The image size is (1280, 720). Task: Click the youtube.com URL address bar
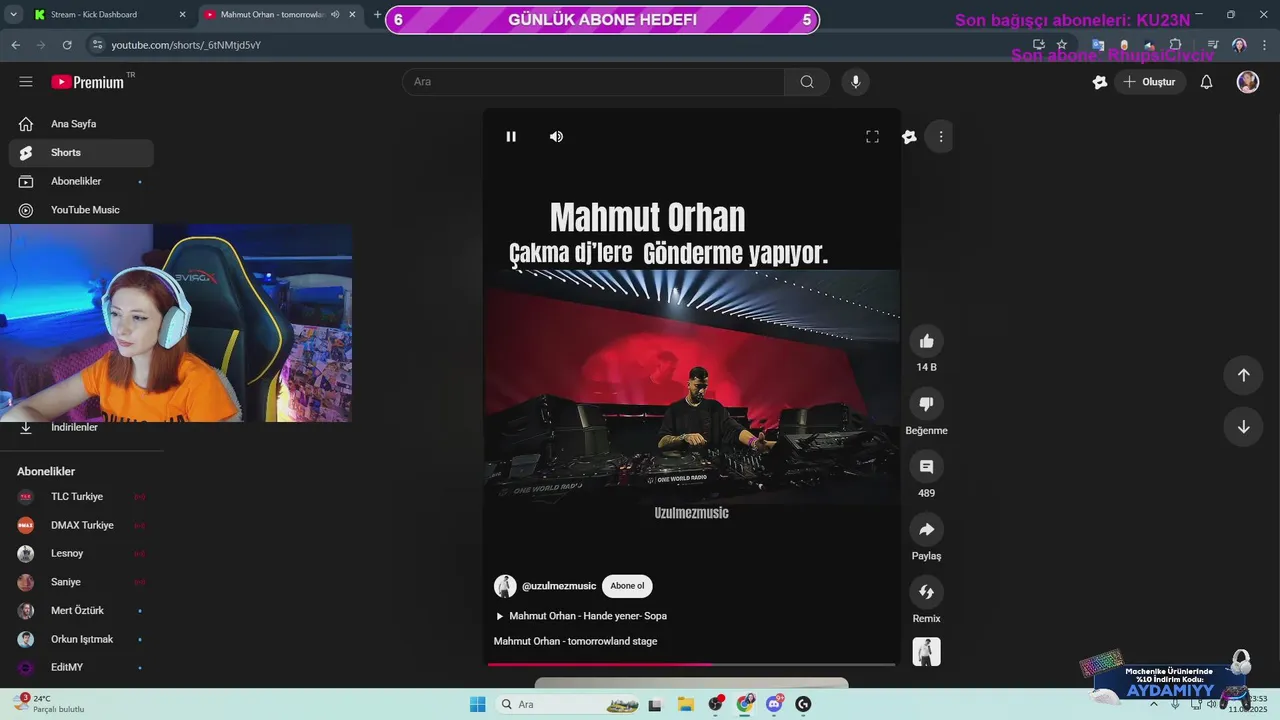tap(560, 45)
